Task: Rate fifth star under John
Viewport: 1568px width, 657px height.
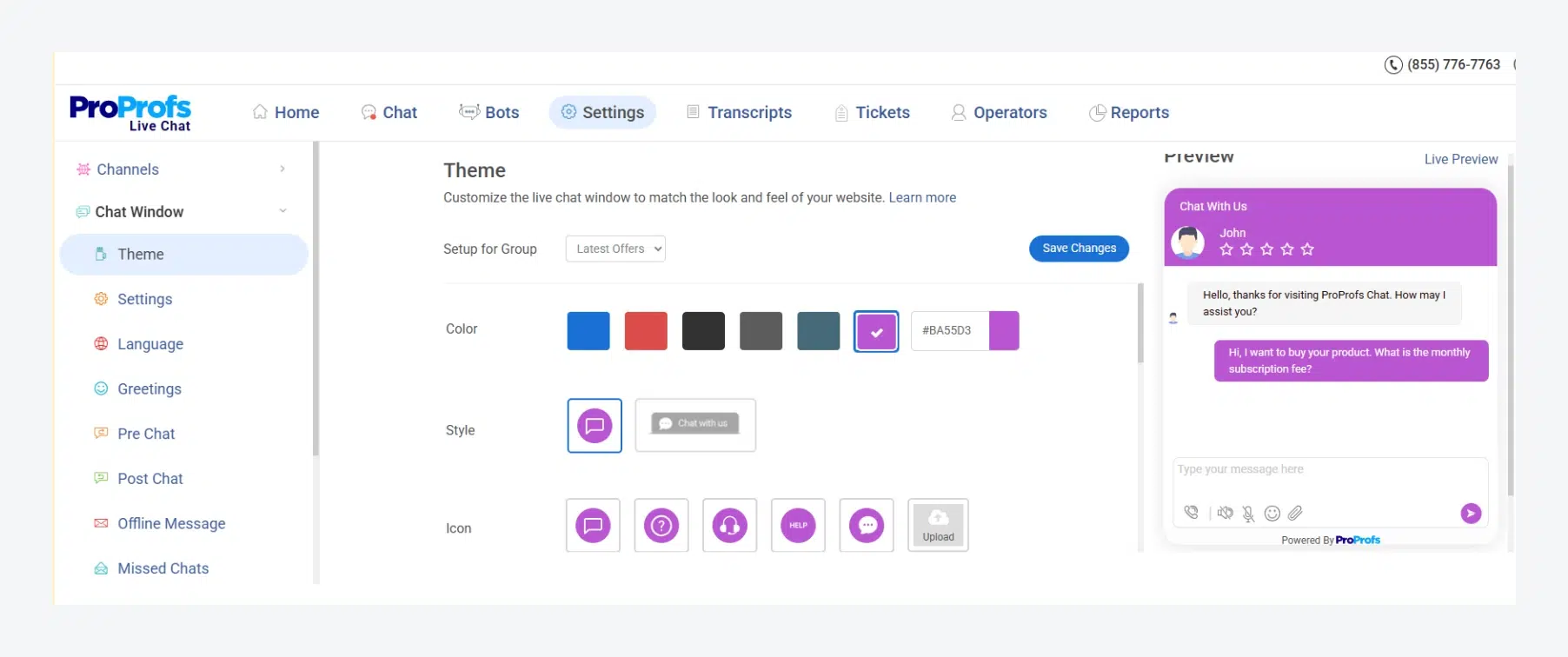Action: tap(1307, 249)
